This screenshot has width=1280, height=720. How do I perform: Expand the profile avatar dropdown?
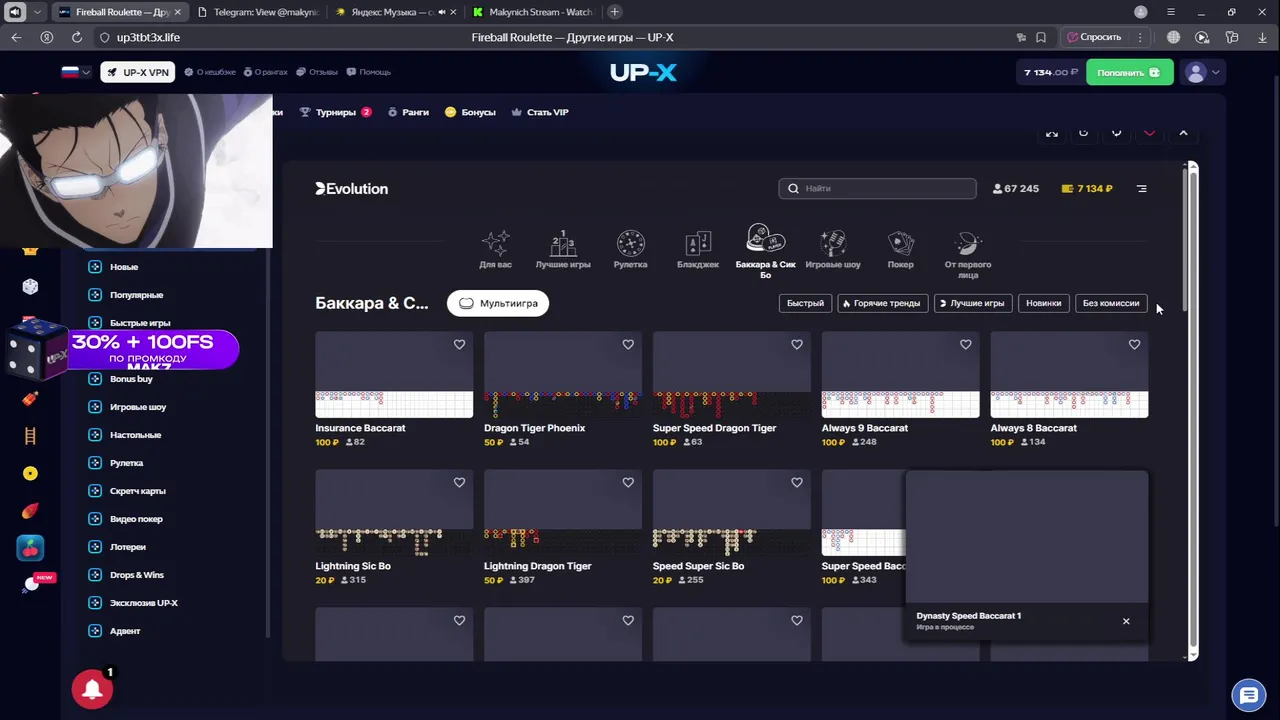click(x=1203, y=72)
